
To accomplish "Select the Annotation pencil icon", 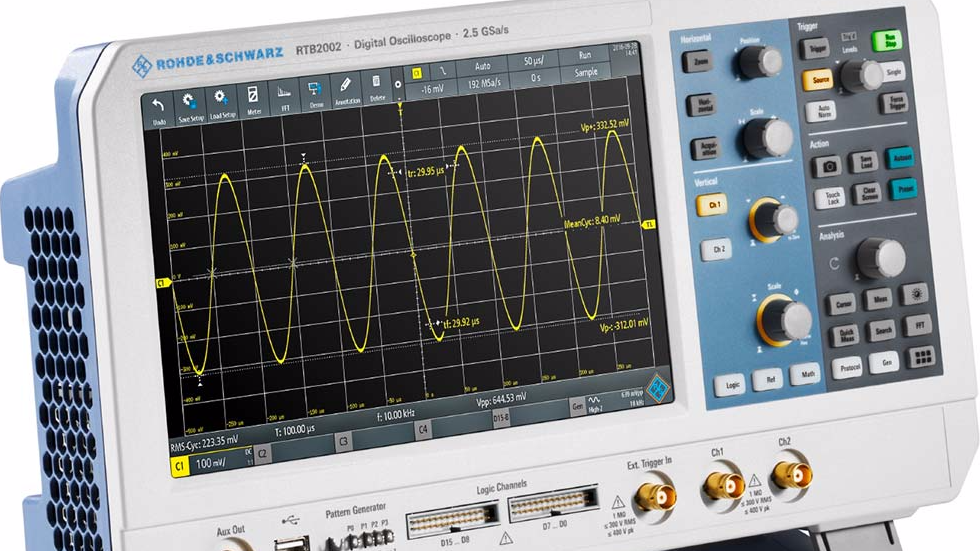I will pyautogui.click(x=346, y=91).
